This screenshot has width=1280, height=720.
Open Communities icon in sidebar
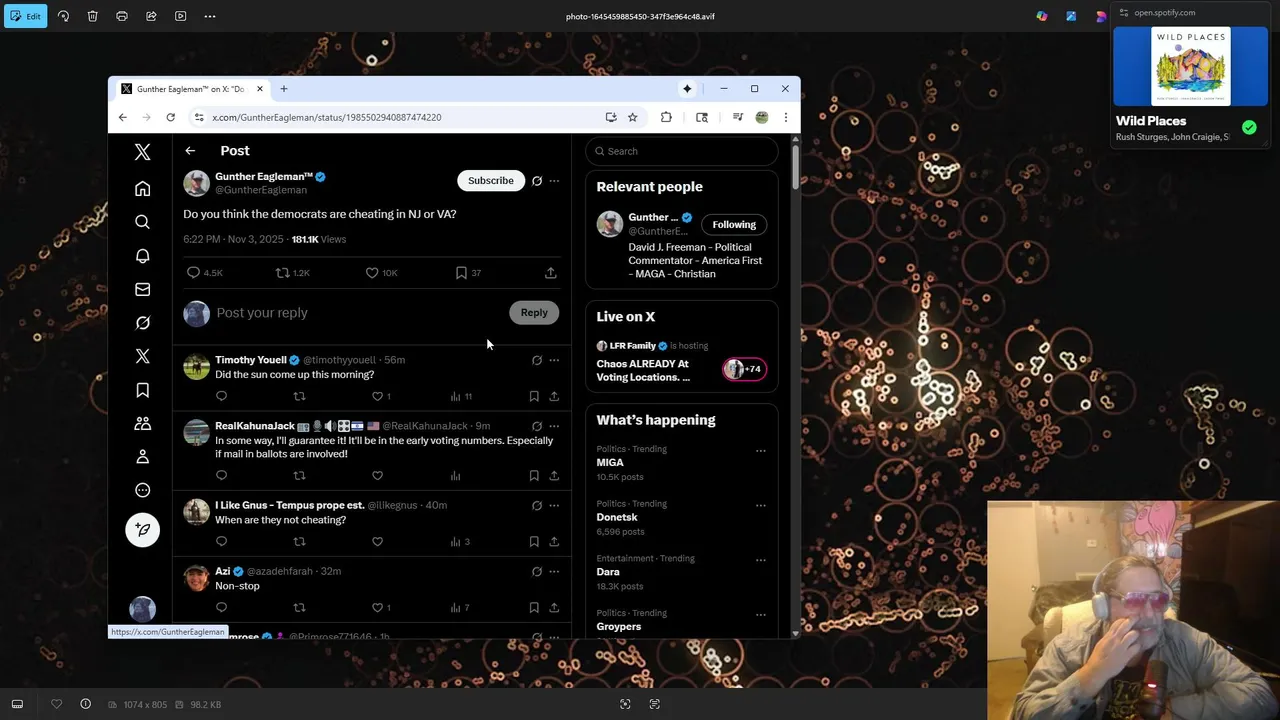[x=142, y=423]
